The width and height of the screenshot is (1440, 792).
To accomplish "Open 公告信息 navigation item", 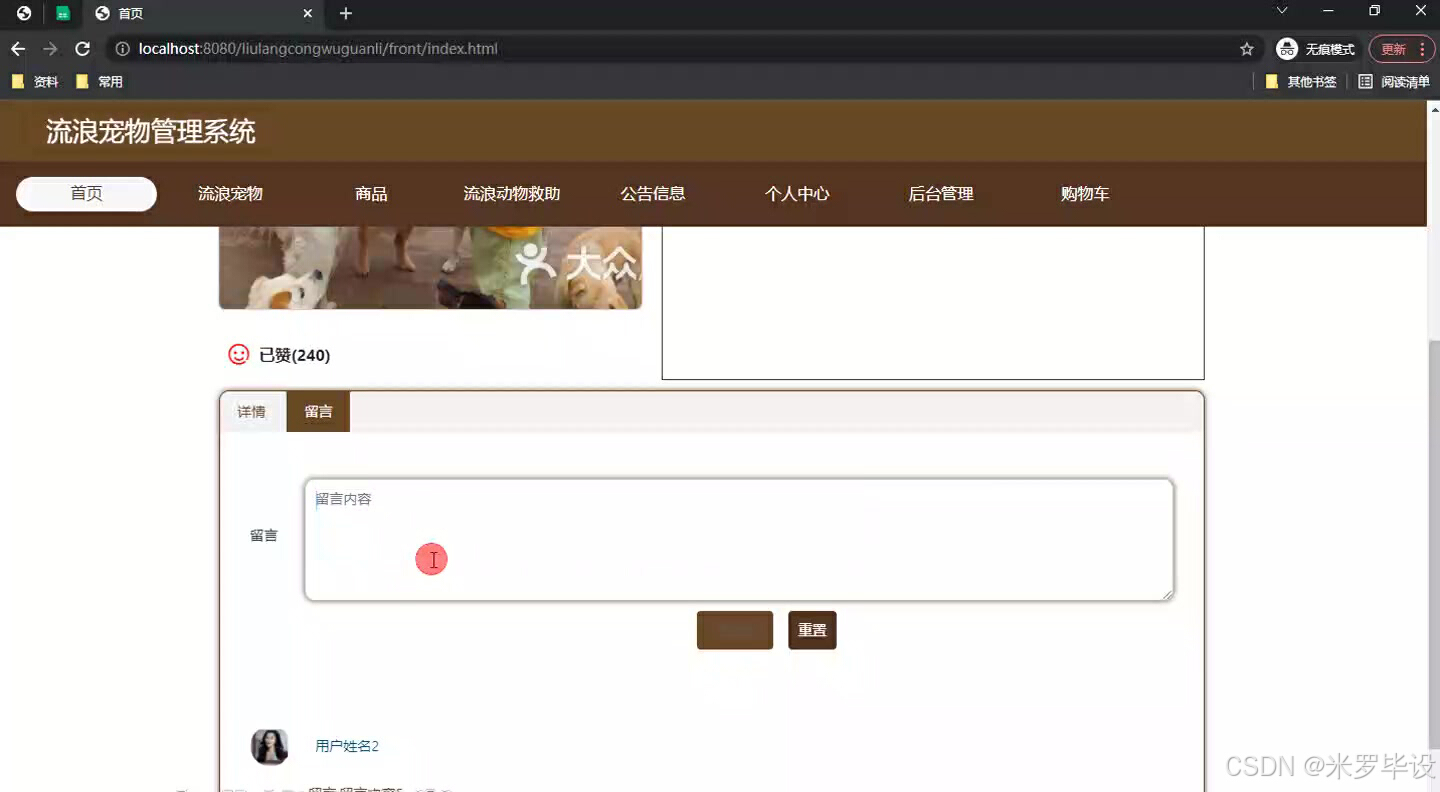I will 653,194.
